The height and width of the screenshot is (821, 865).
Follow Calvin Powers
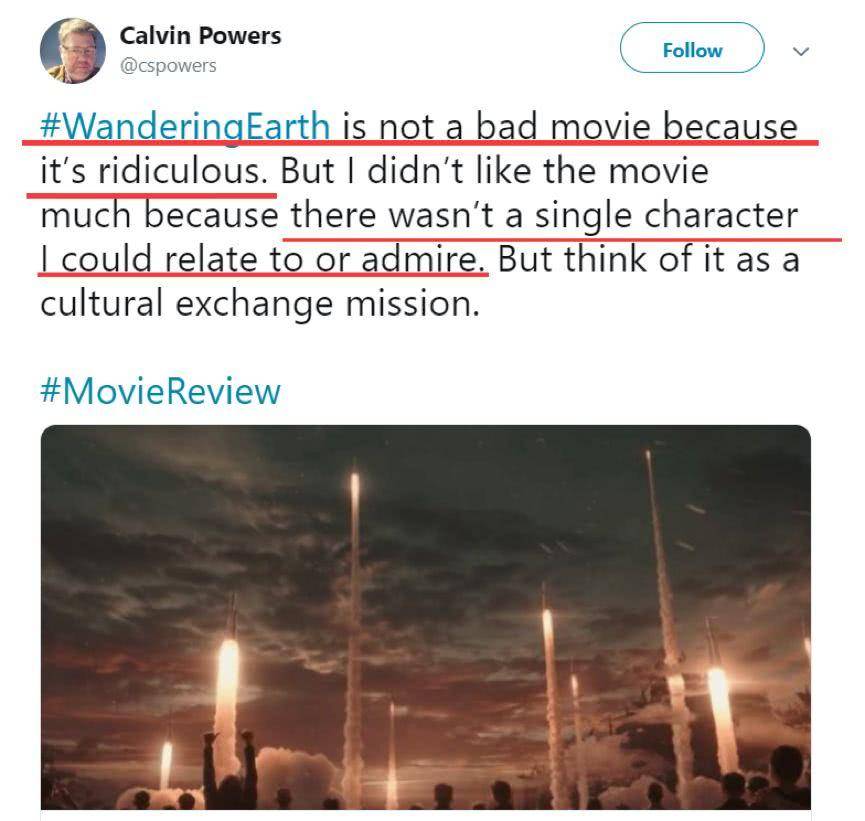click(x=692, y=48)
